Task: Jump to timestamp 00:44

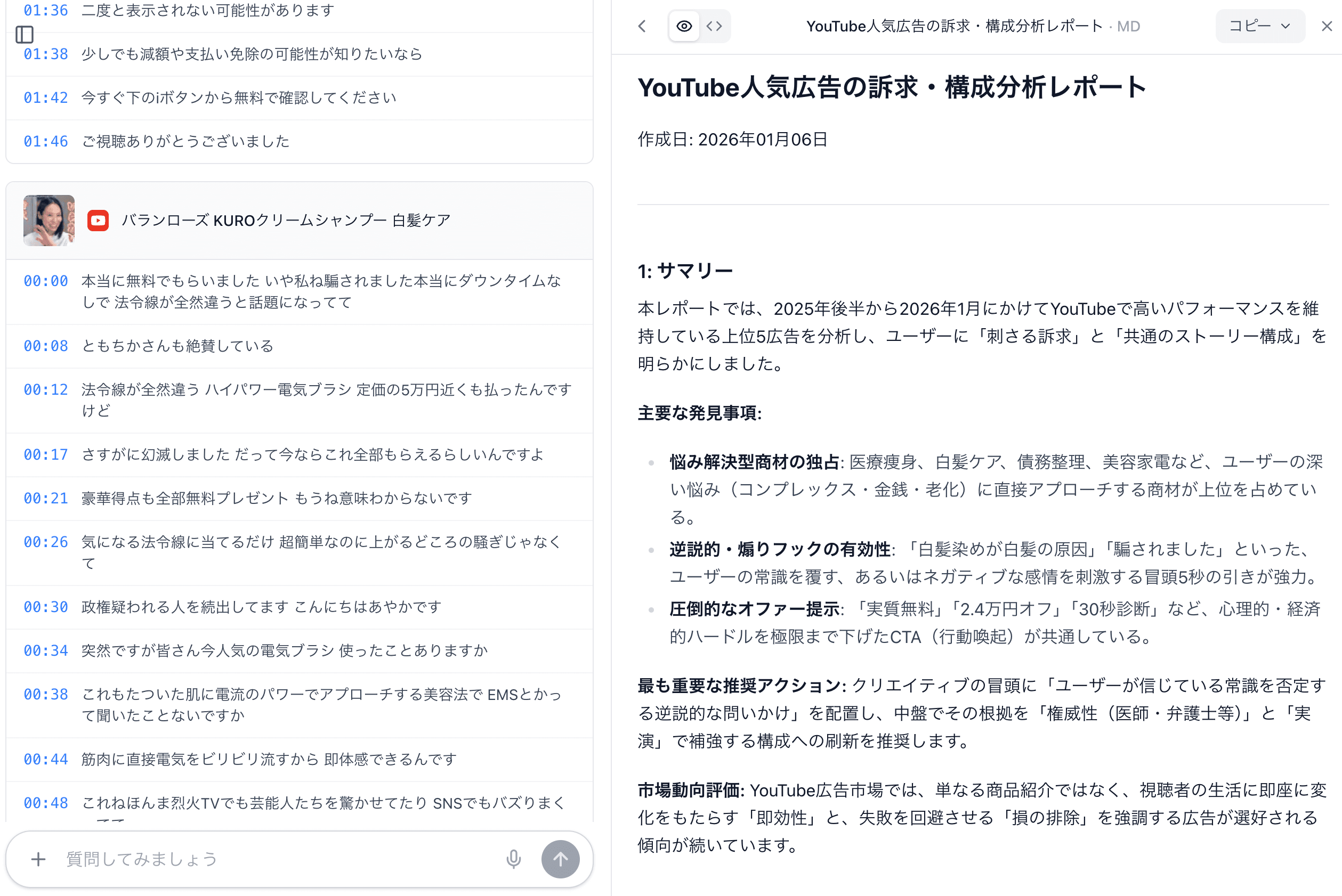Action: [46, 760]
